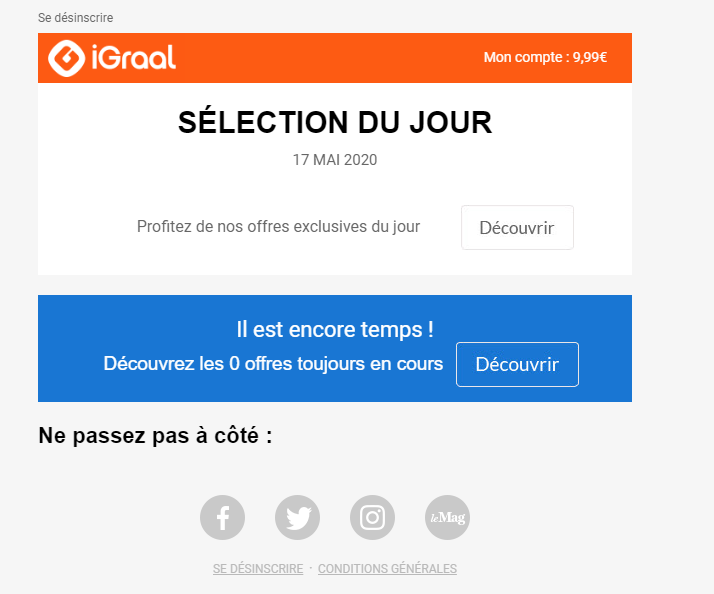Open the Twitter bird icon
Image resolution: width=714 pixels, height=594 pixels.
pos(298,518)
